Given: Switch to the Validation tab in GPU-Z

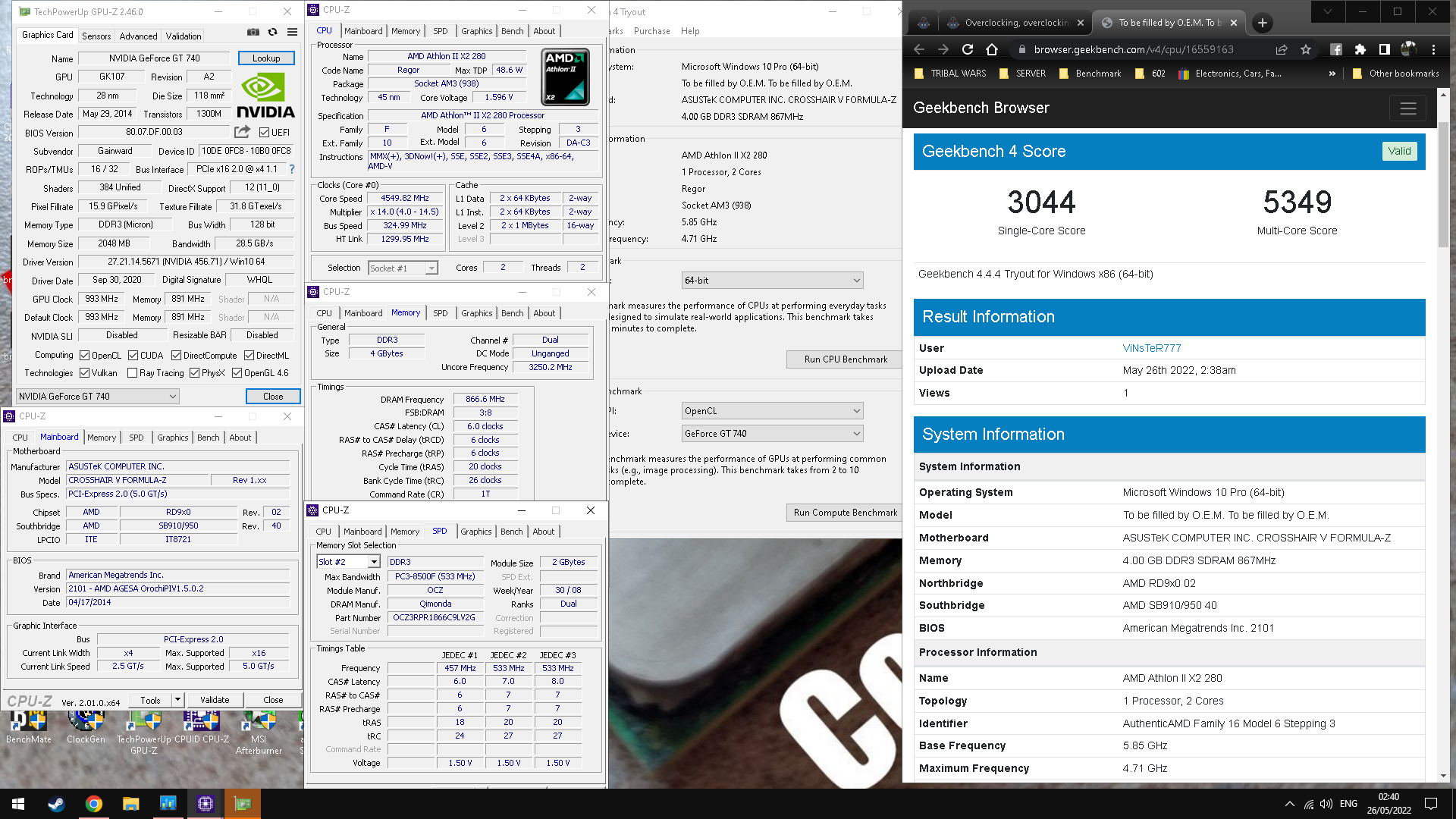Looking at the screenshot, I should tap(184, 36).
